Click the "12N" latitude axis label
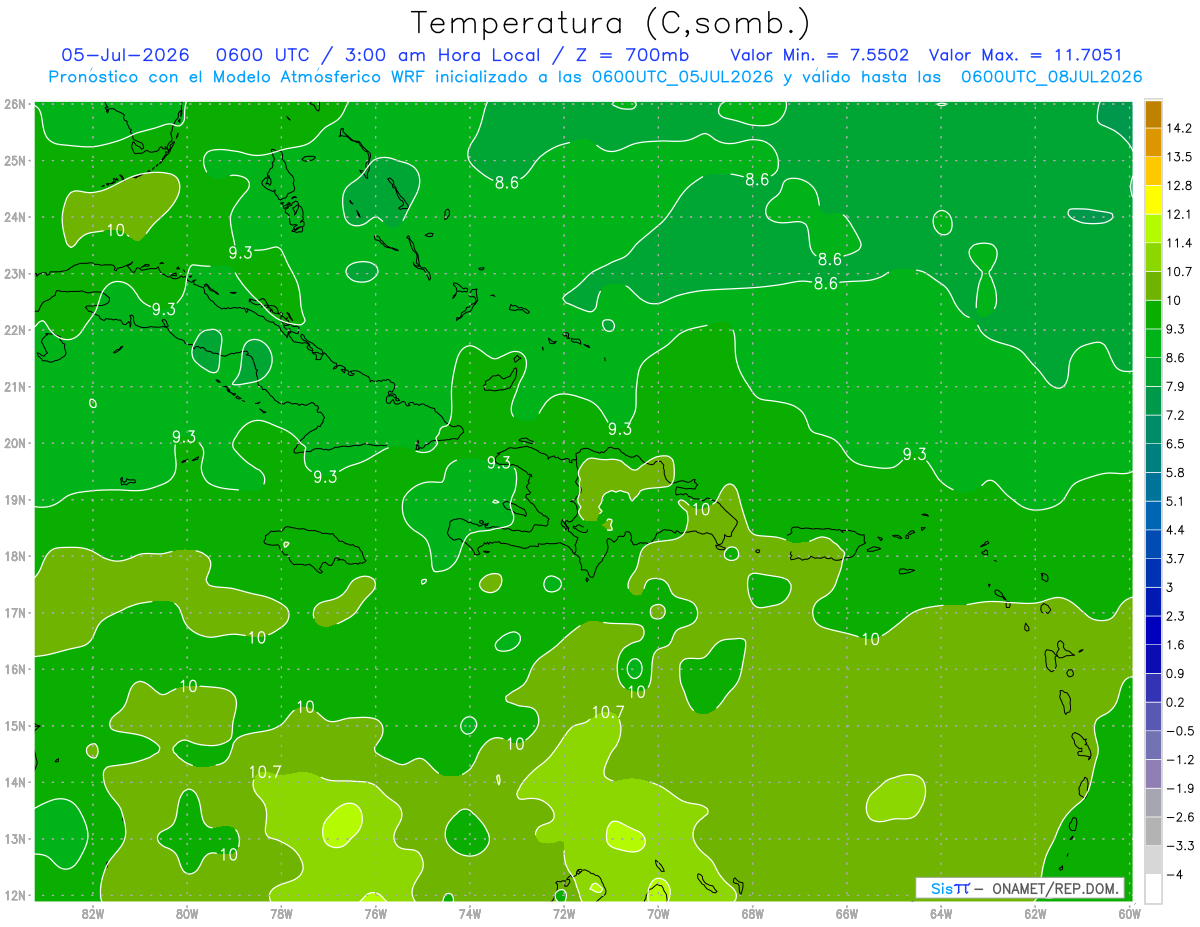 click(14, 895)
